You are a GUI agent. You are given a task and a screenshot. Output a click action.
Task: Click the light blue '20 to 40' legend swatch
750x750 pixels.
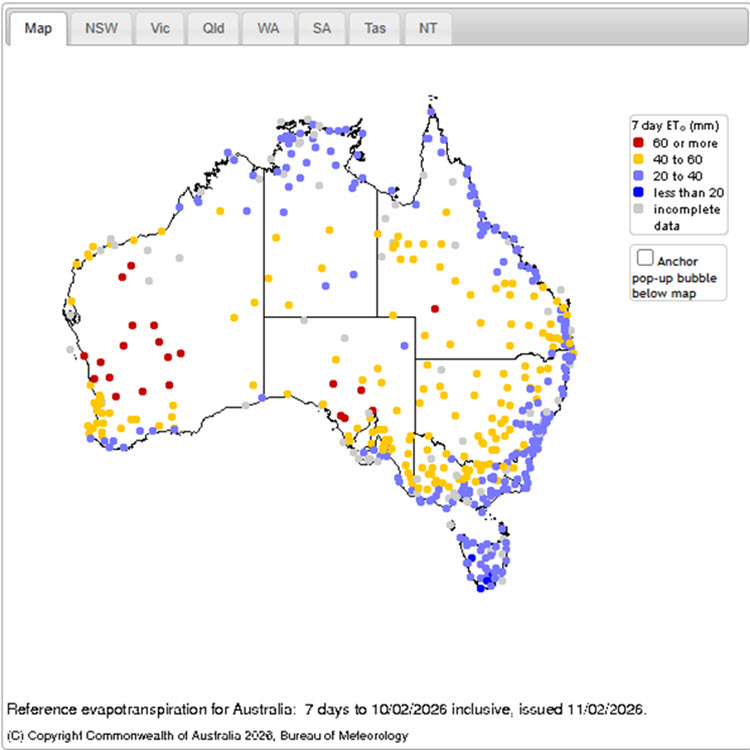[639, 175]
